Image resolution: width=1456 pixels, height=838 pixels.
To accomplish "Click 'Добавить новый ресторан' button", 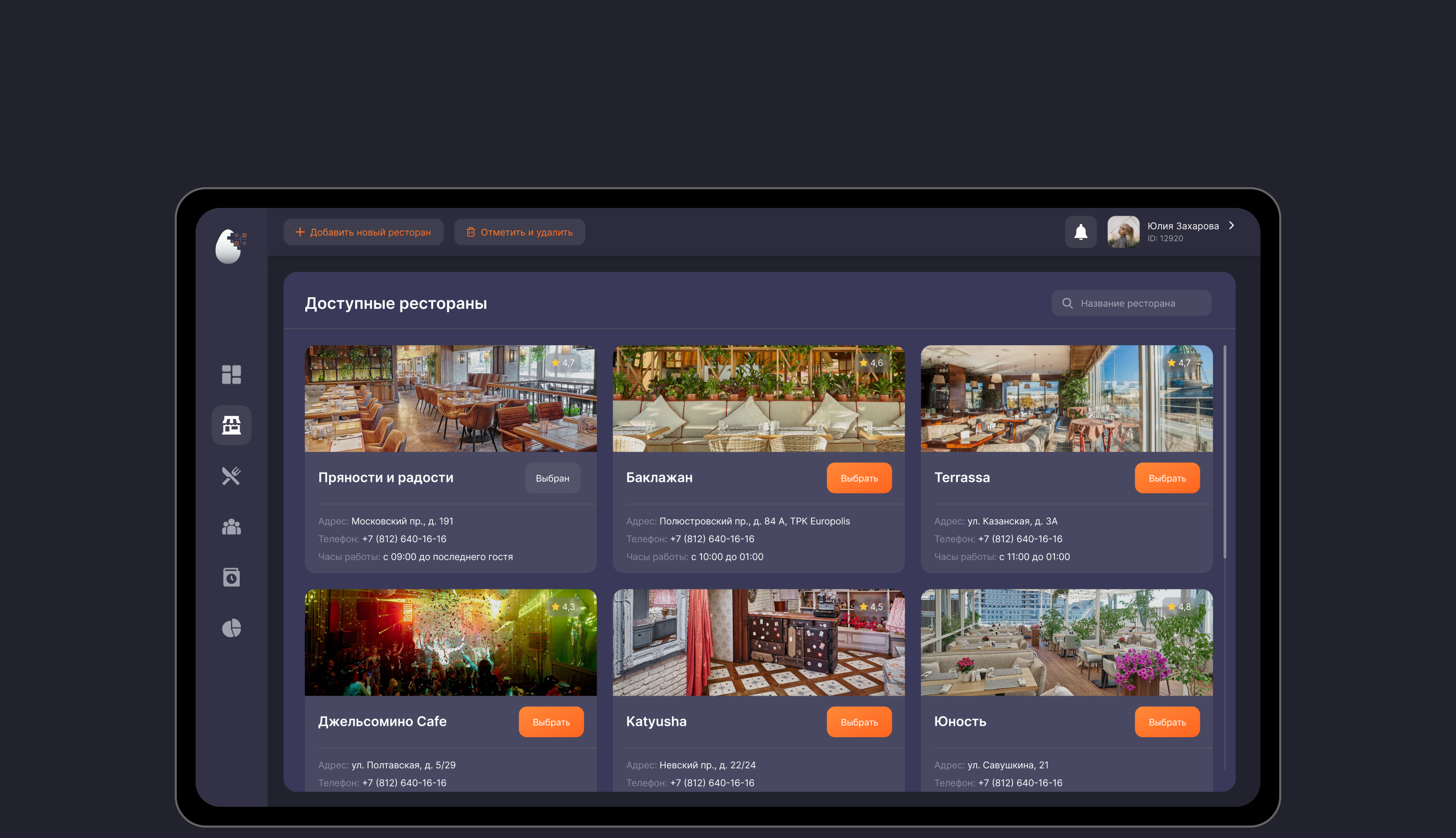I will (363, 232).
